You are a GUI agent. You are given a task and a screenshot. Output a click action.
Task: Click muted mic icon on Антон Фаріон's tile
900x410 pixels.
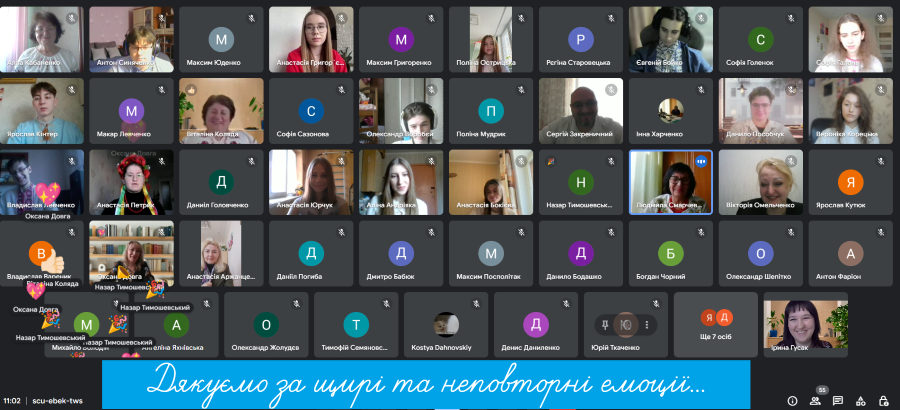click(881, 231)
